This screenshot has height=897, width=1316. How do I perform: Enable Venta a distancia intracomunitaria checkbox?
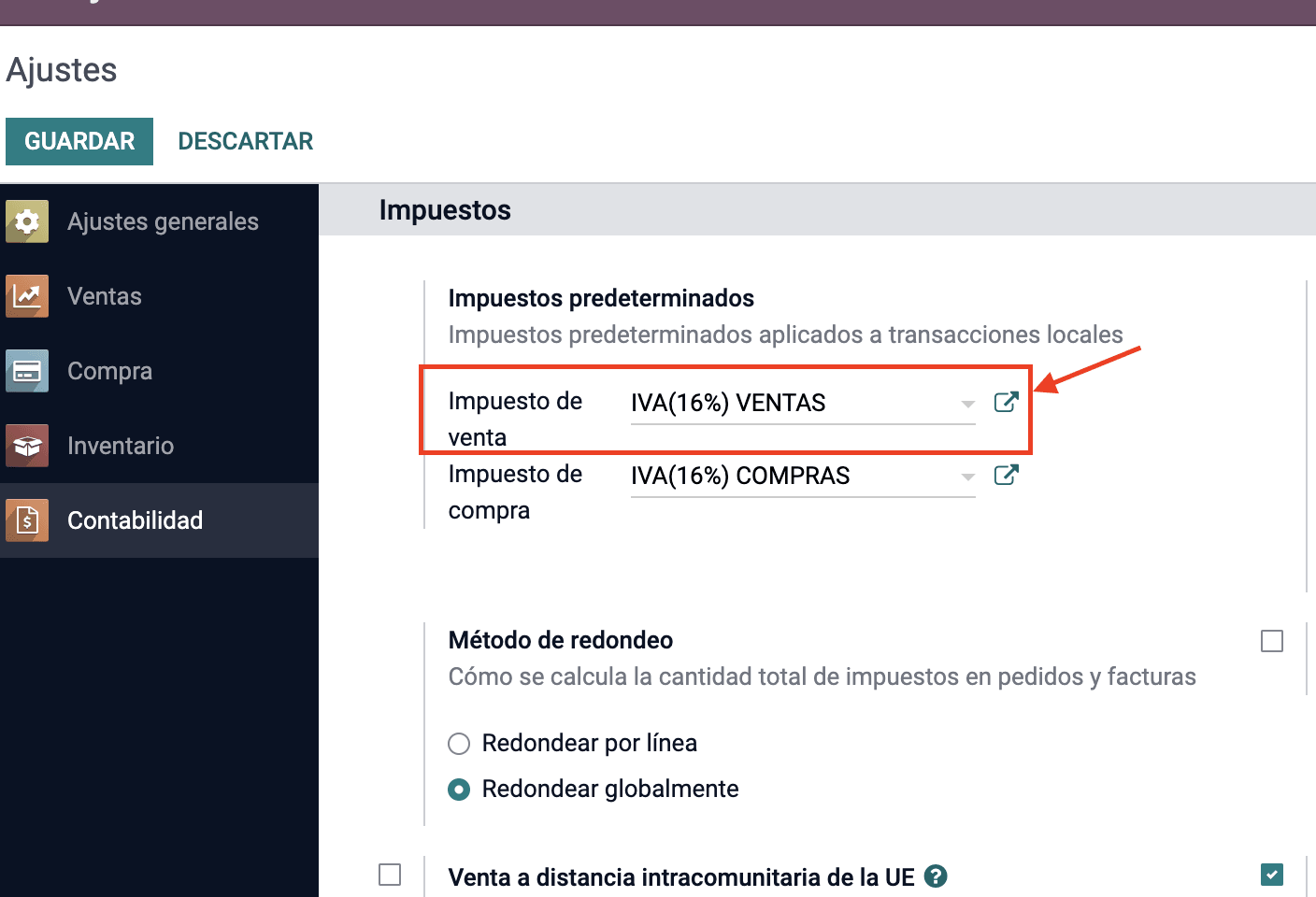(x=390, y=875)
